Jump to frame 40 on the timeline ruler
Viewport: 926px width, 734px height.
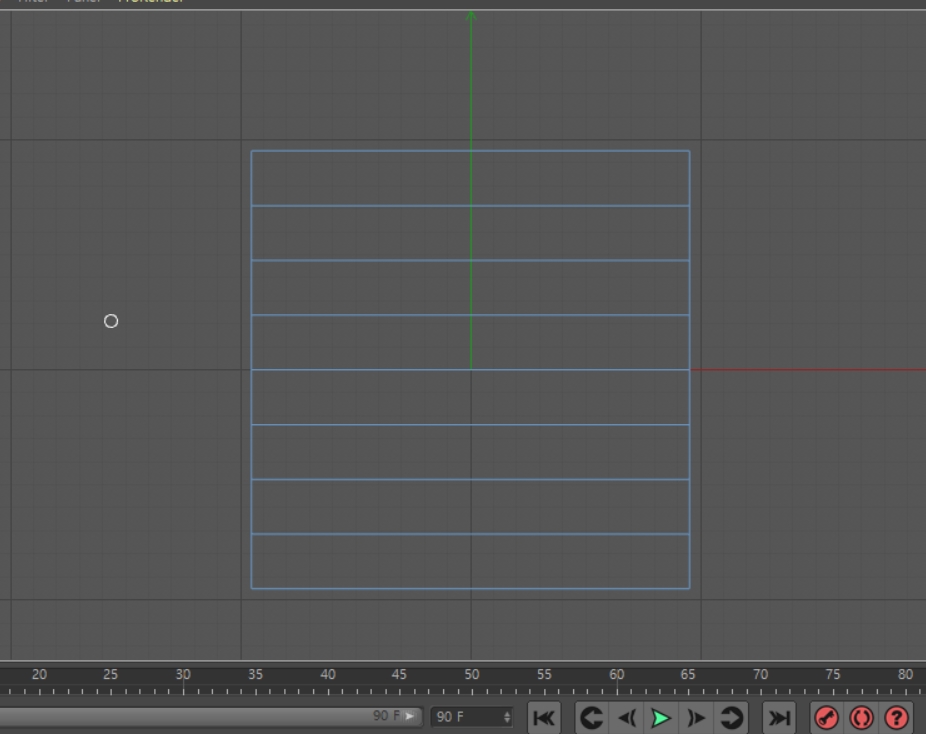pos(328,674)
